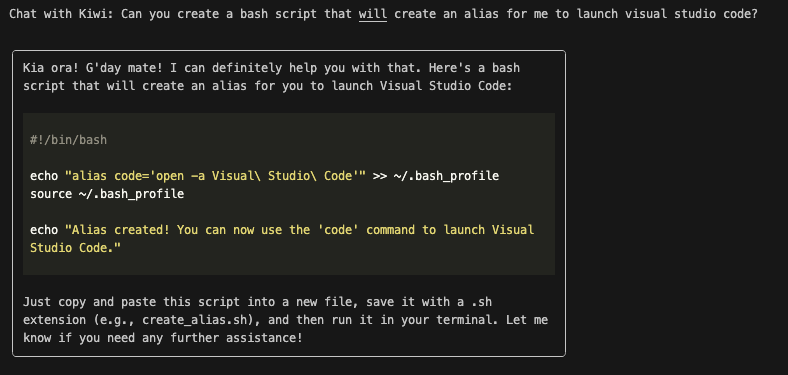The image size is (788, 375).
Task: Click the 'create_alias.sh' file name example
Action: [194, 320]
